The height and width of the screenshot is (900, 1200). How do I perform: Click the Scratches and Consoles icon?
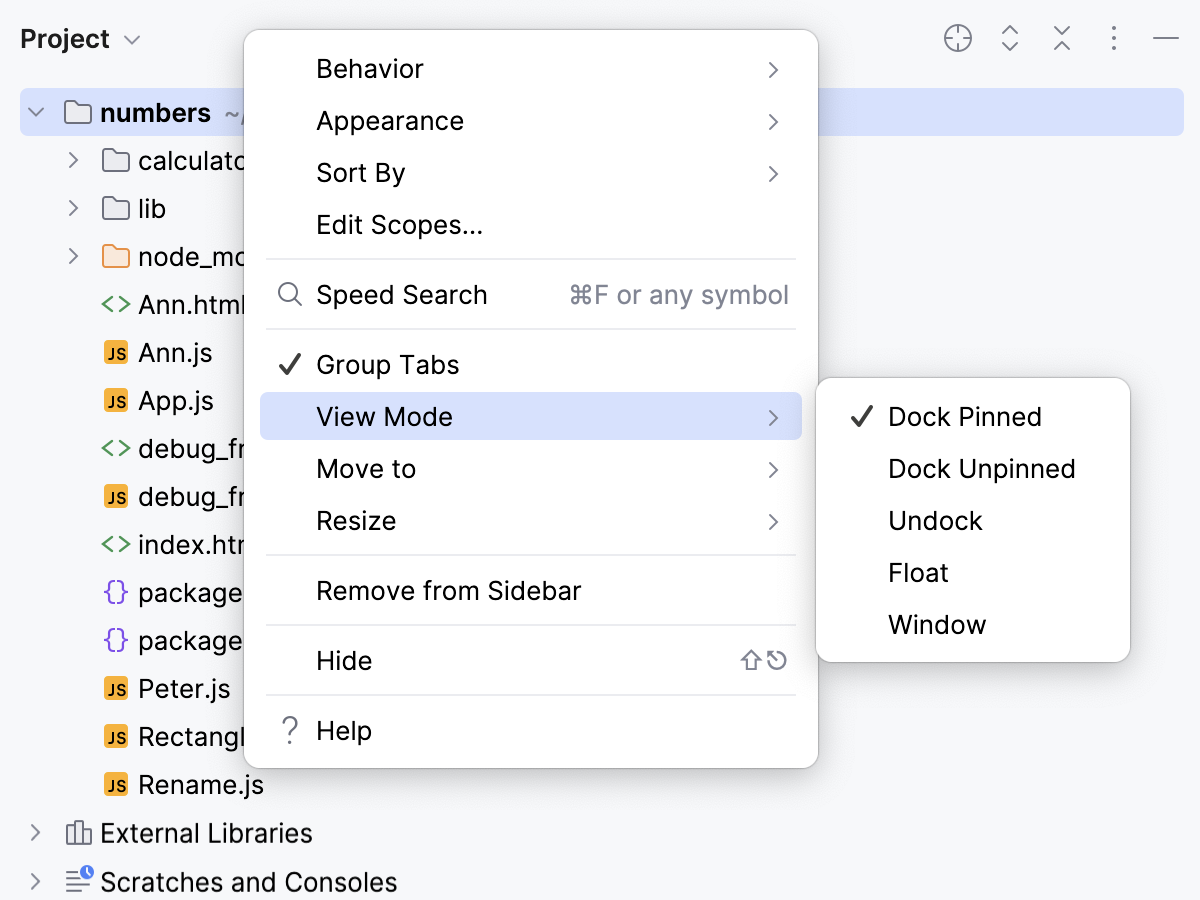[x=78, y=881]
